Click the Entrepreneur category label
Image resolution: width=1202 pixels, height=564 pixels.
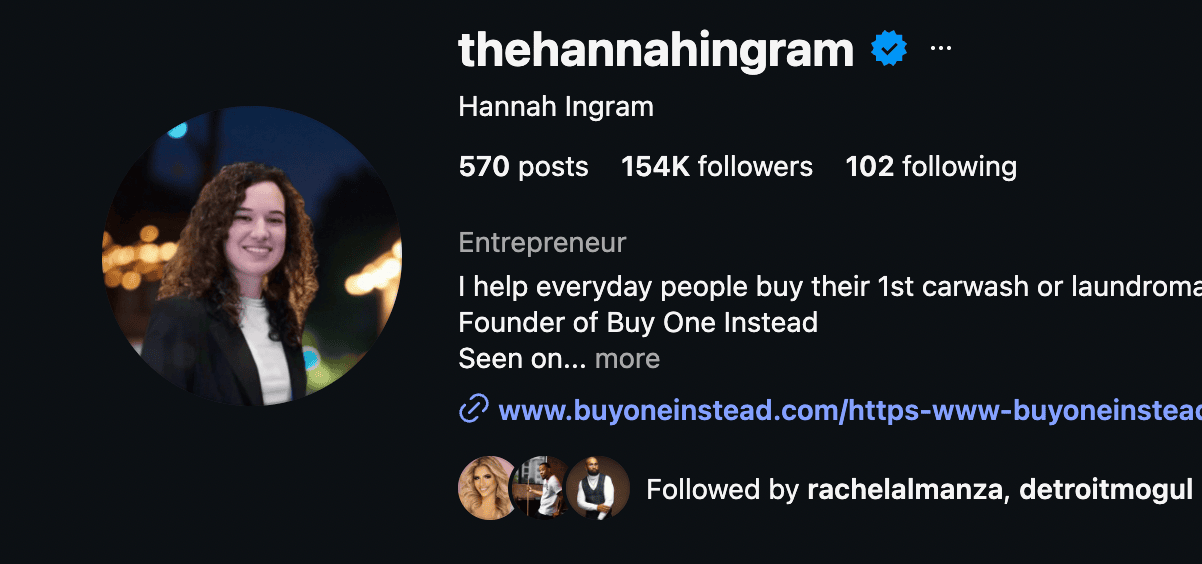point(543,242)
